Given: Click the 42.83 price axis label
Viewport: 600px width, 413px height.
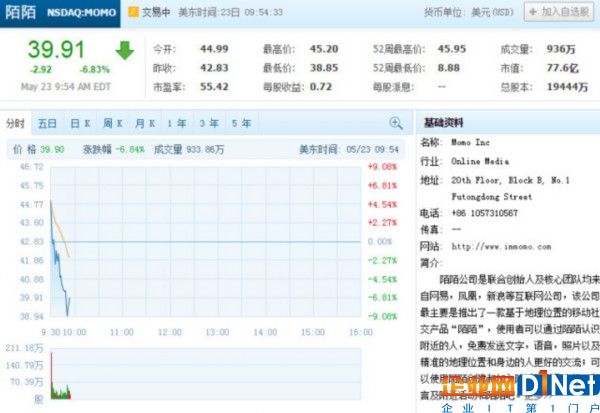Looking at the screenshot, I should click(x=32, y=242).
